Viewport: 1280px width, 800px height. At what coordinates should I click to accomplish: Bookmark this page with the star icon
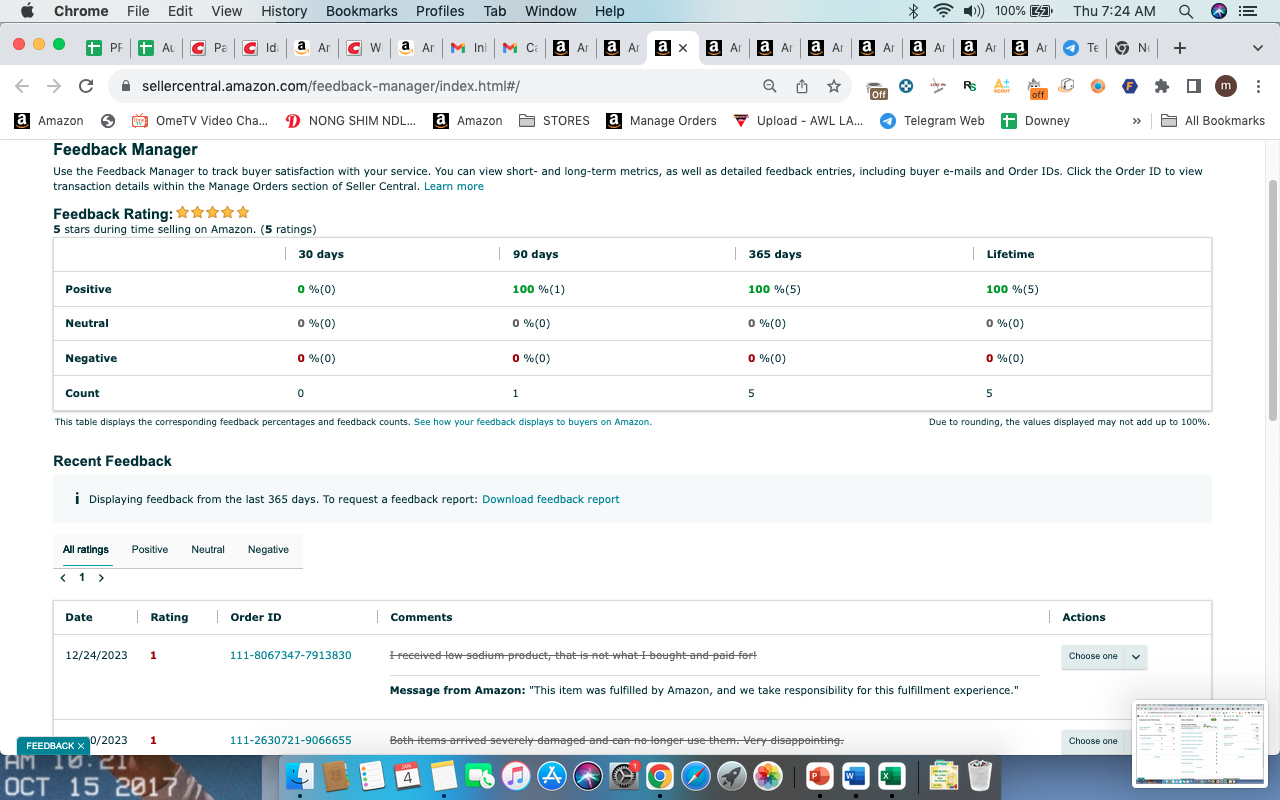833,86
